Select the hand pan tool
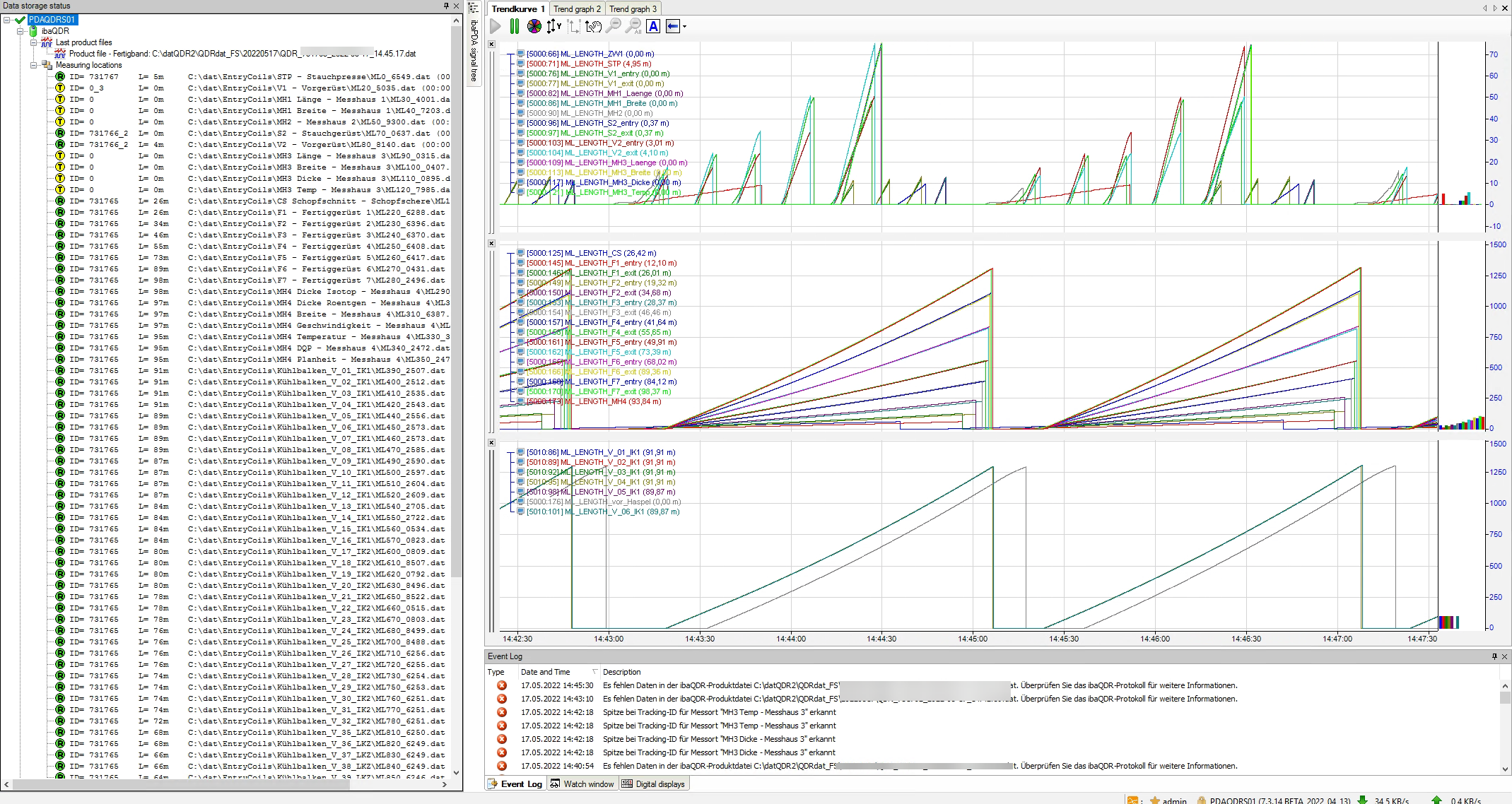Image resolution: width=1512 pixels, height=804 pixels. [593, 27]
